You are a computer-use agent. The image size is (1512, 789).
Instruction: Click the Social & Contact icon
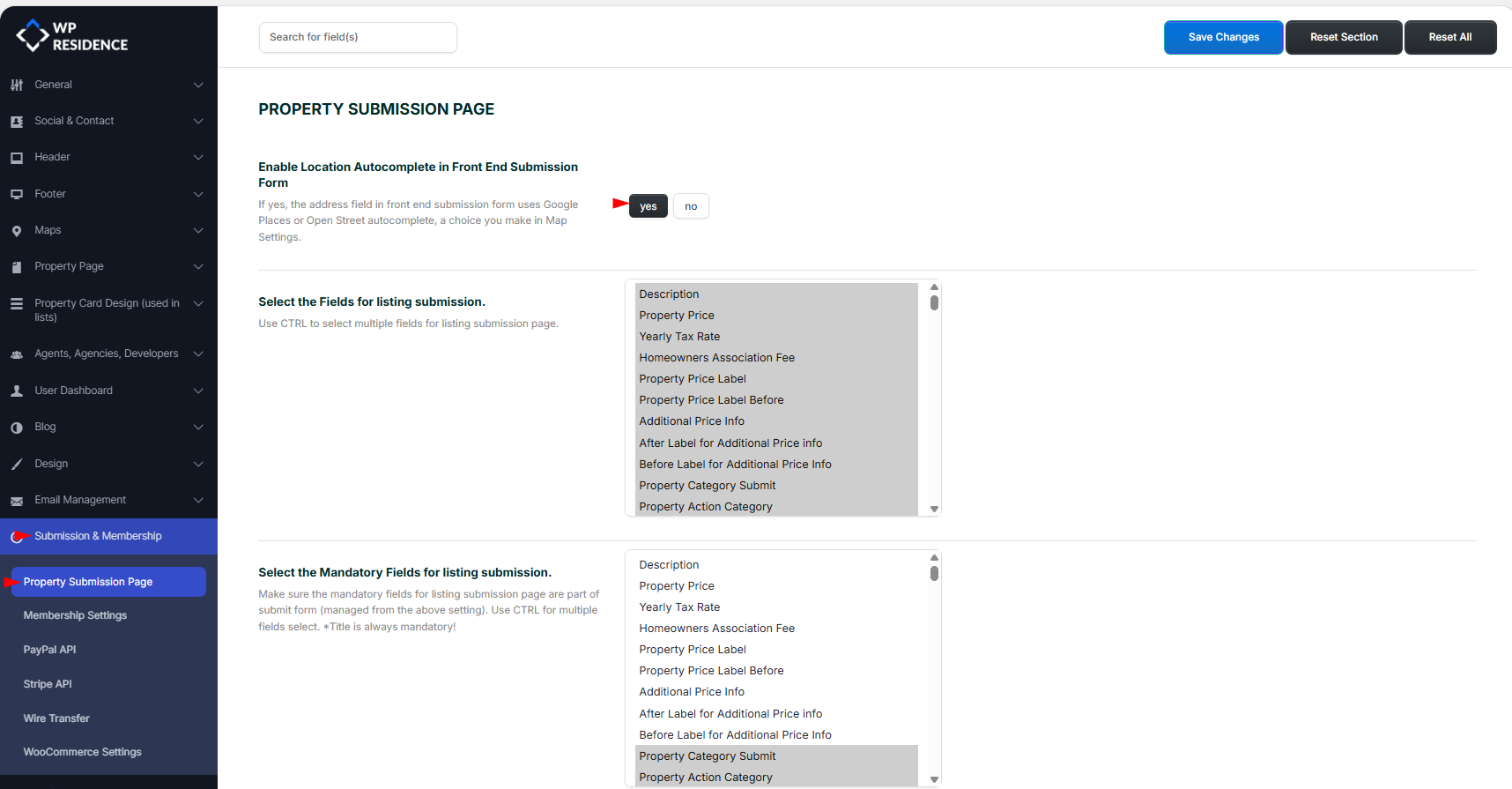click(x=17, y=122)
